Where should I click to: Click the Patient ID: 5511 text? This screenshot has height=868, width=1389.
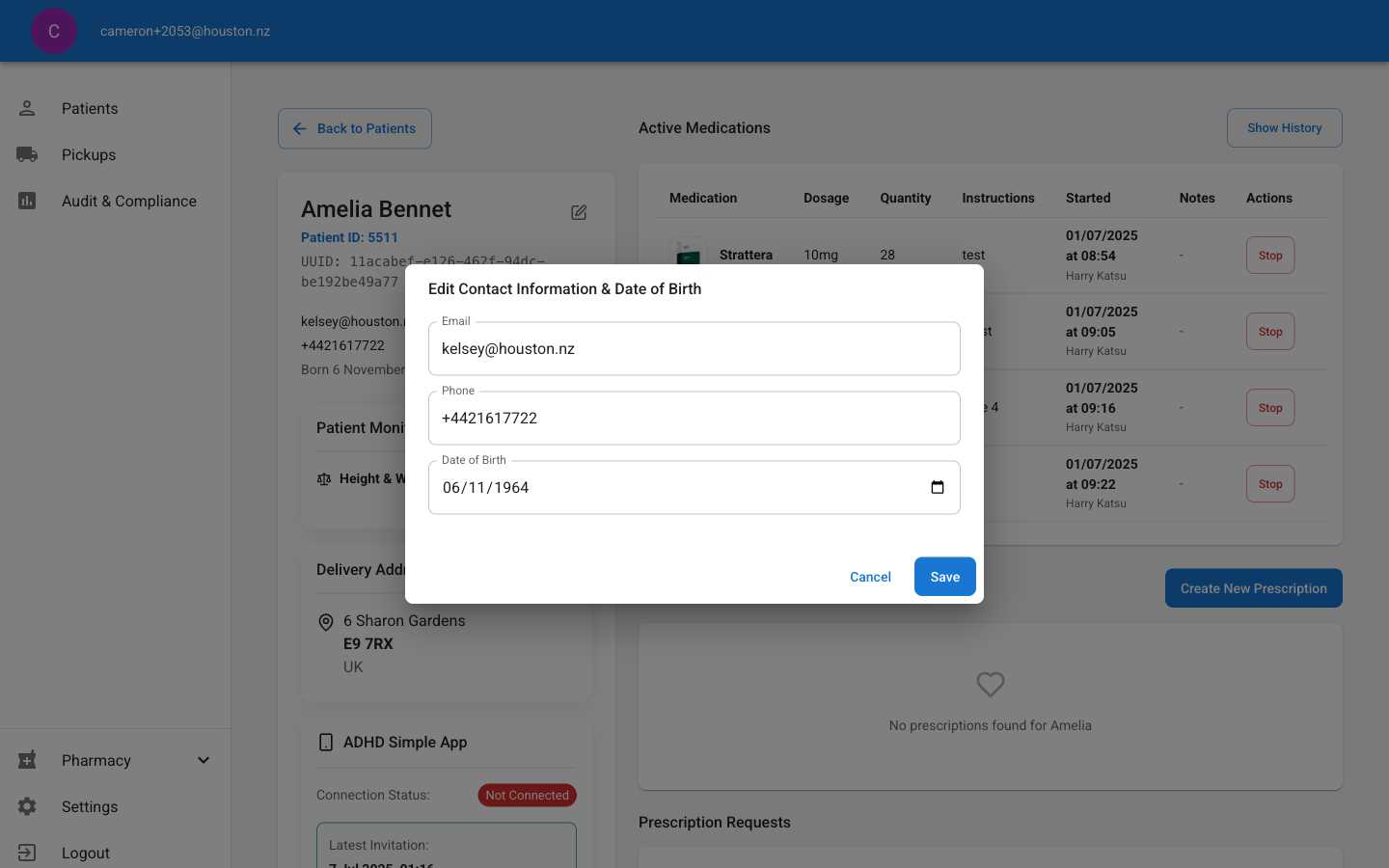coord(349,237)
